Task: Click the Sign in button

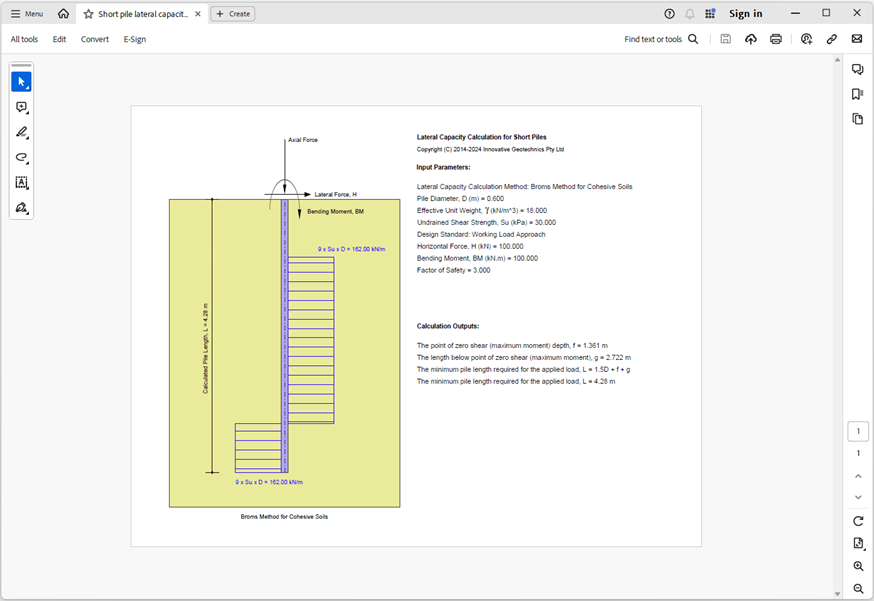Action: click(x=745, y=14)
